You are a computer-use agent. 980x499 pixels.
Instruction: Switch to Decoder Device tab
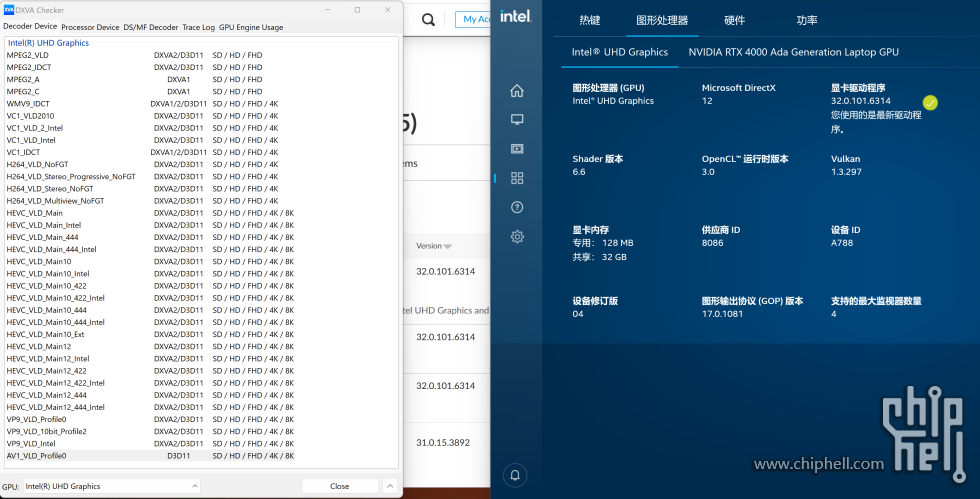30,26
